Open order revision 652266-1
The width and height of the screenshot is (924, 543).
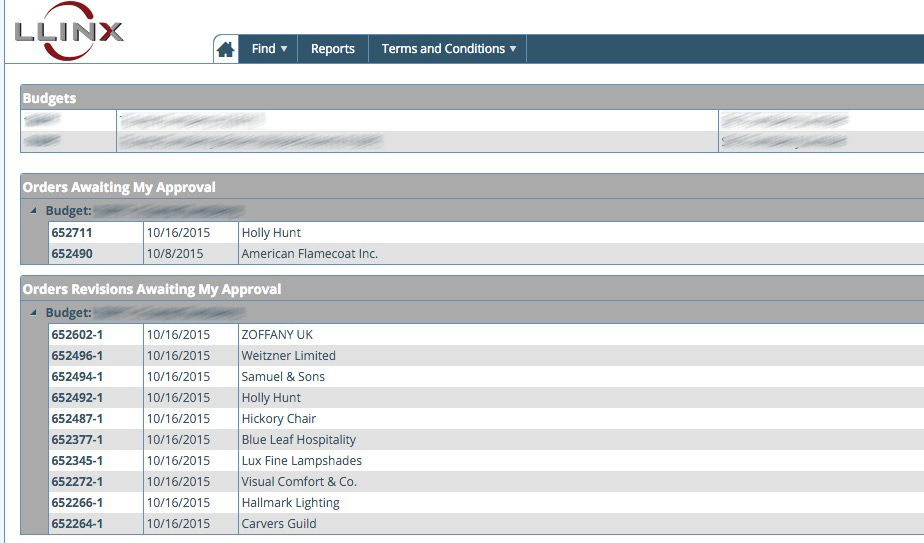(77, 503)
